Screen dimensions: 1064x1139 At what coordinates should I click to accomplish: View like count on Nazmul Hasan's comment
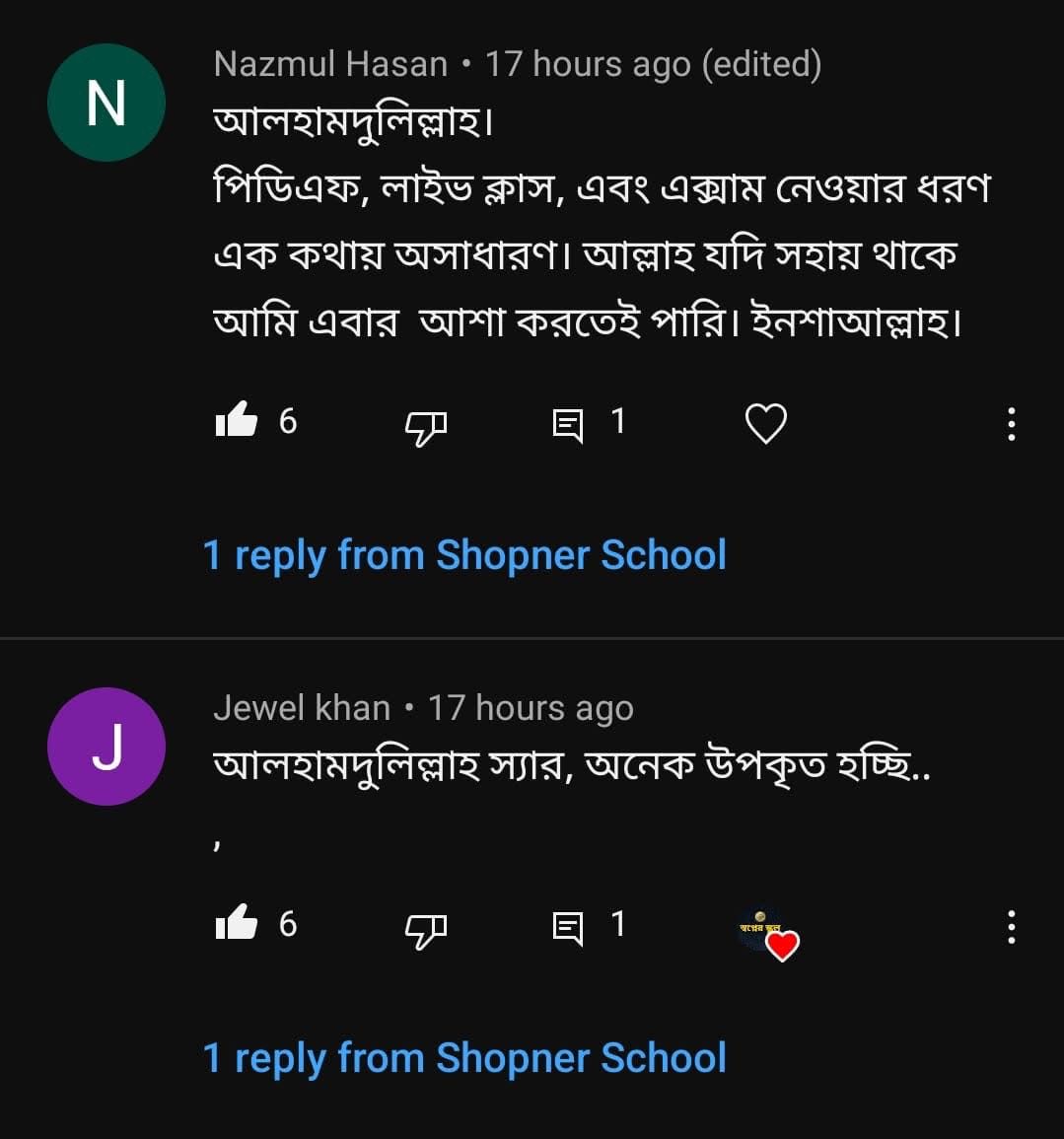point(288,421)
